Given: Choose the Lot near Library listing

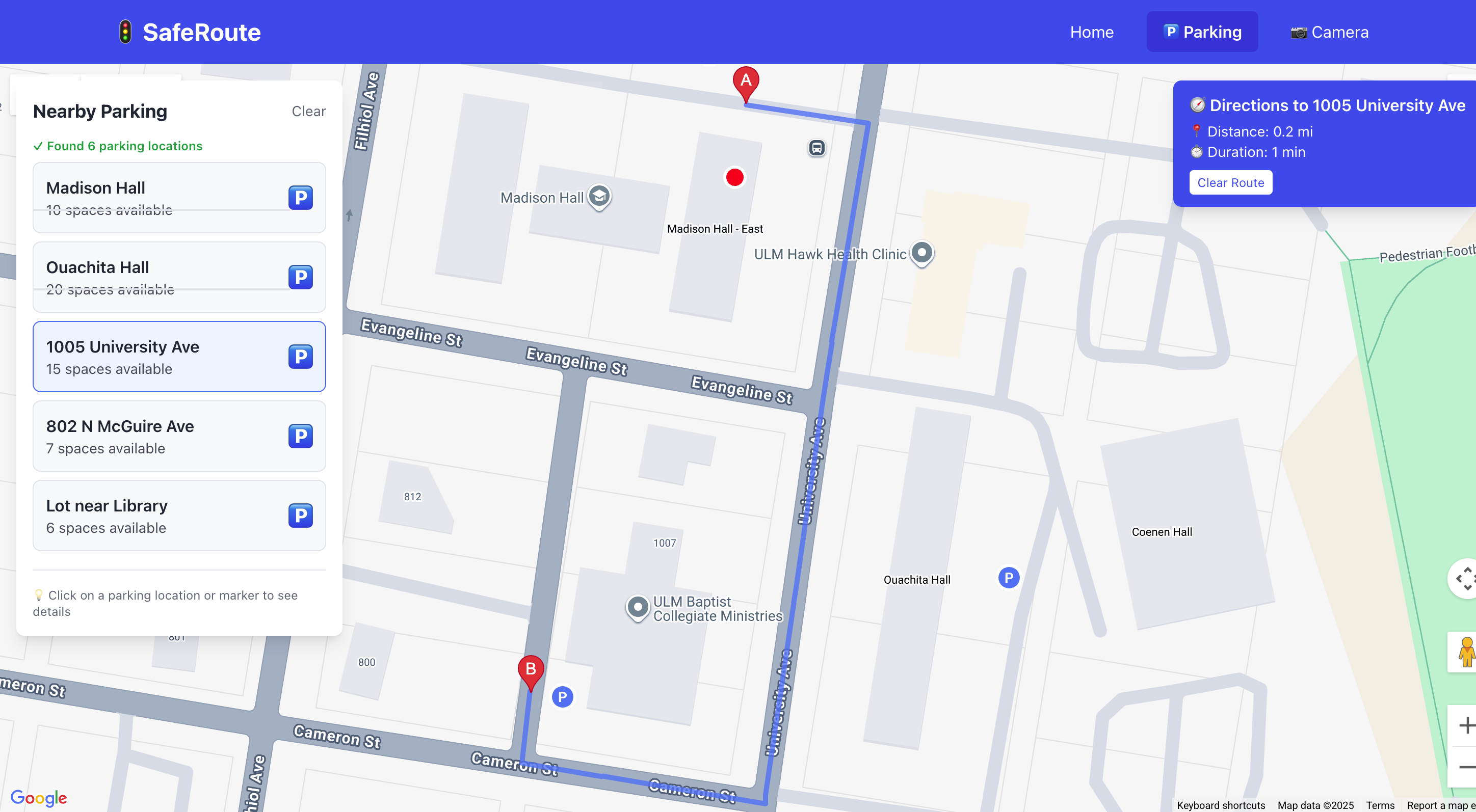Looking at the screenshot, I should click(179, 516).
